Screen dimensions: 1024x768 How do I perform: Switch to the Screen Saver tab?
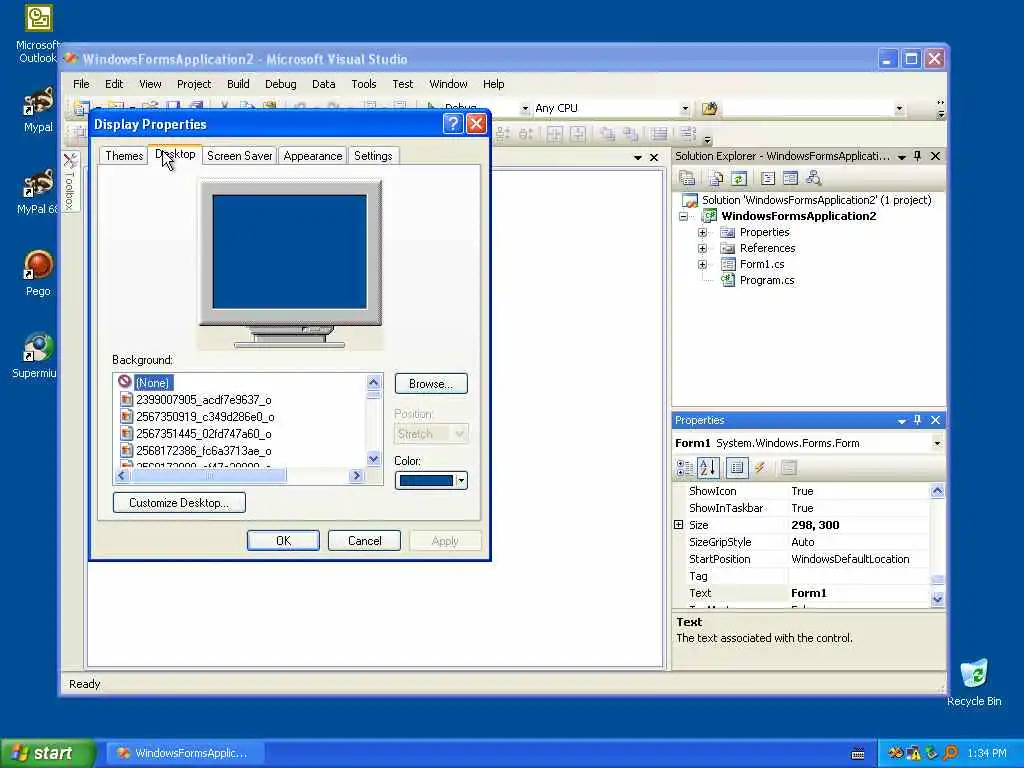(x=240, y=156)
